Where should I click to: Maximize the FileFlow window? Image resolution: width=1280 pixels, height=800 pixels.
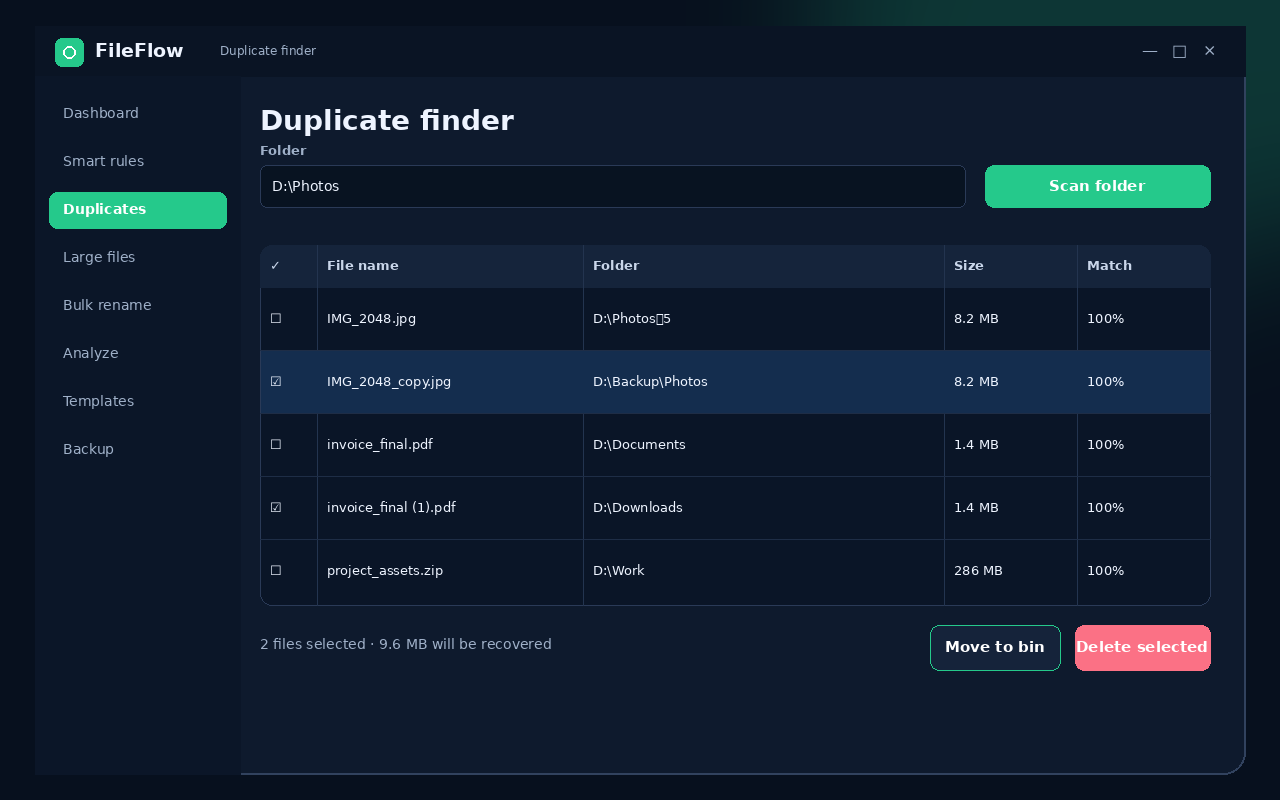(1180, 51)
